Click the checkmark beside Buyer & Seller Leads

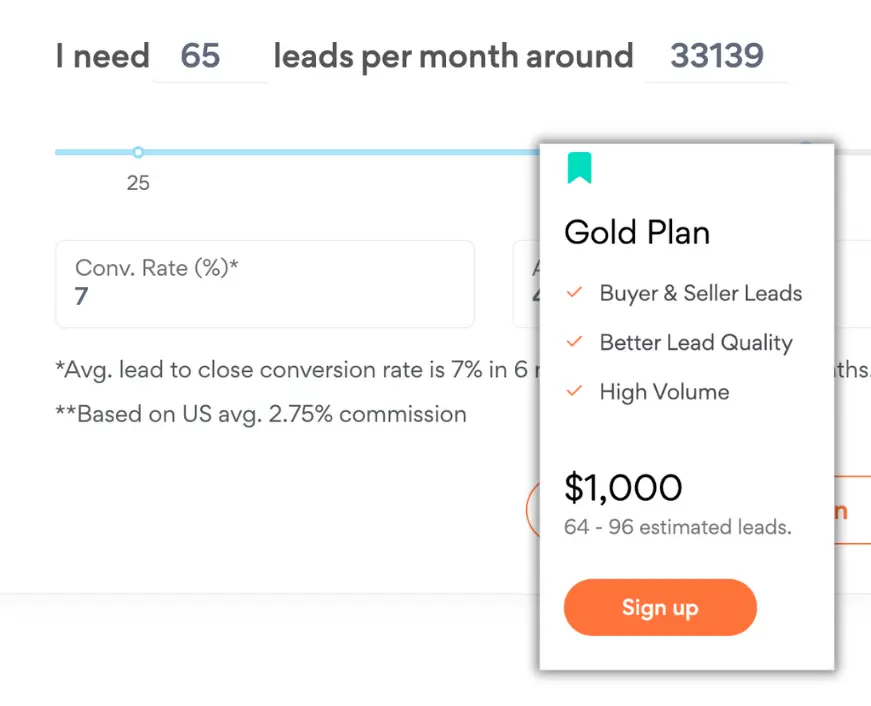click(x=574, y=292)
